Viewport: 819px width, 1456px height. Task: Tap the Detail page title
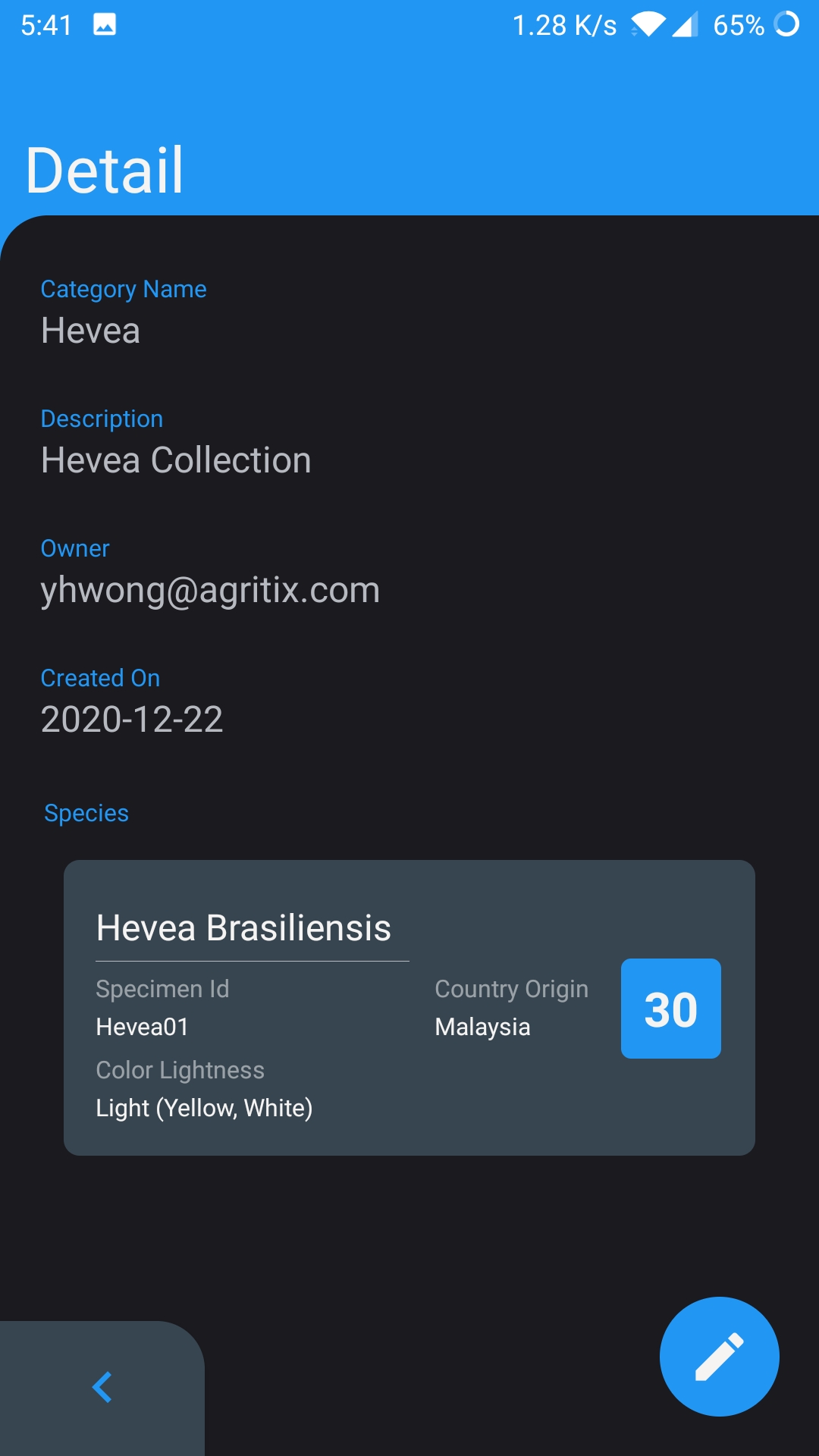pyautogui.click(x=105, y=170)
